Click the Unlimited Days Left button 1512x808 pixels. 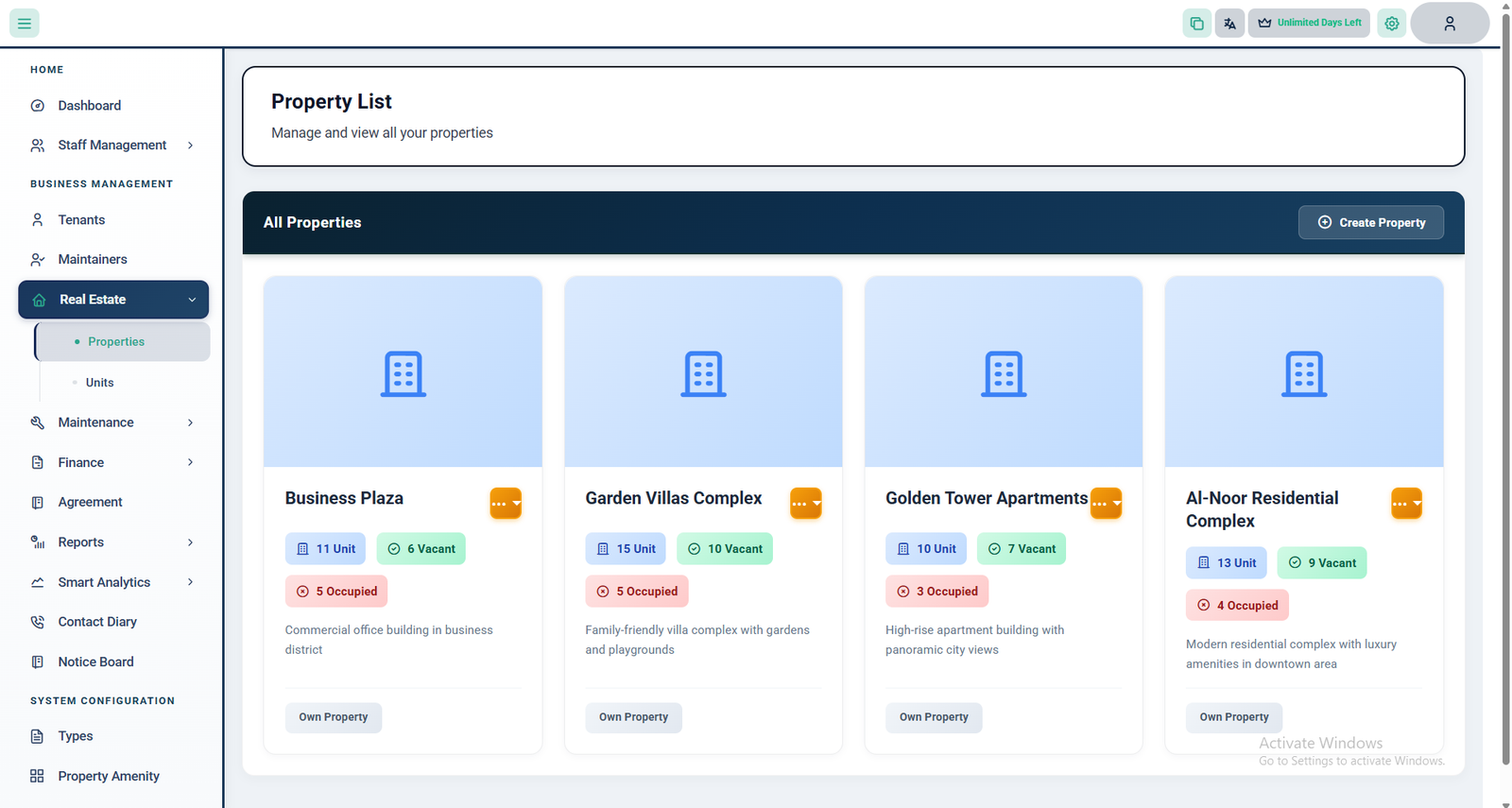click(x=1309, y=23)
